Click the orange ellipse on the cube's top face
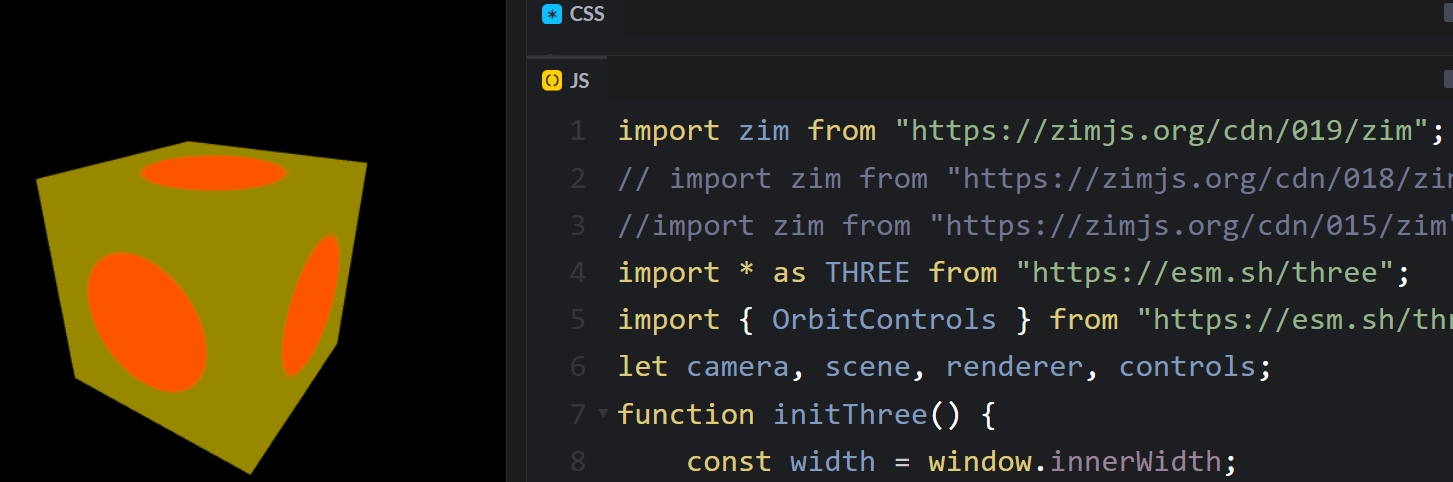Image resolution: width=1453 pixels, height=482 pixels. (x=214, y=173)
